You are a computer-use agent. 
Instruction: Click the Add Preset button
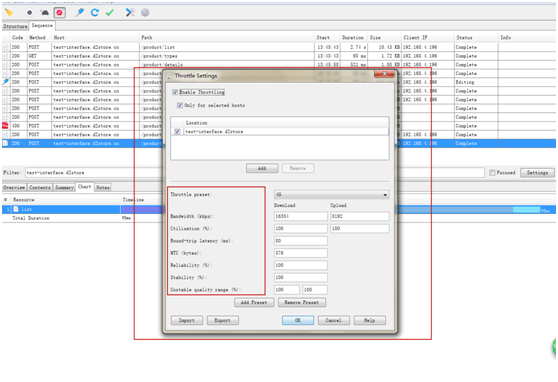254,302
